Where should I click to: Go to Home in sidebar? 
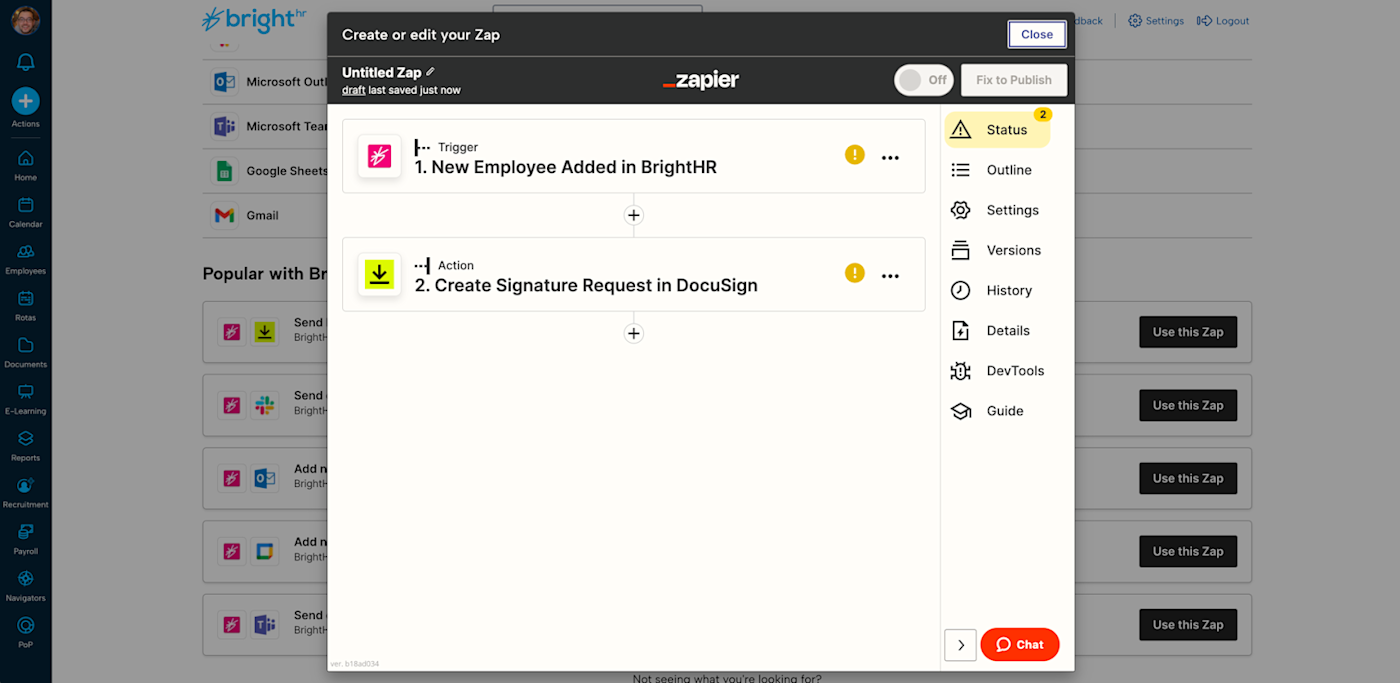click(x=25, y=164)
